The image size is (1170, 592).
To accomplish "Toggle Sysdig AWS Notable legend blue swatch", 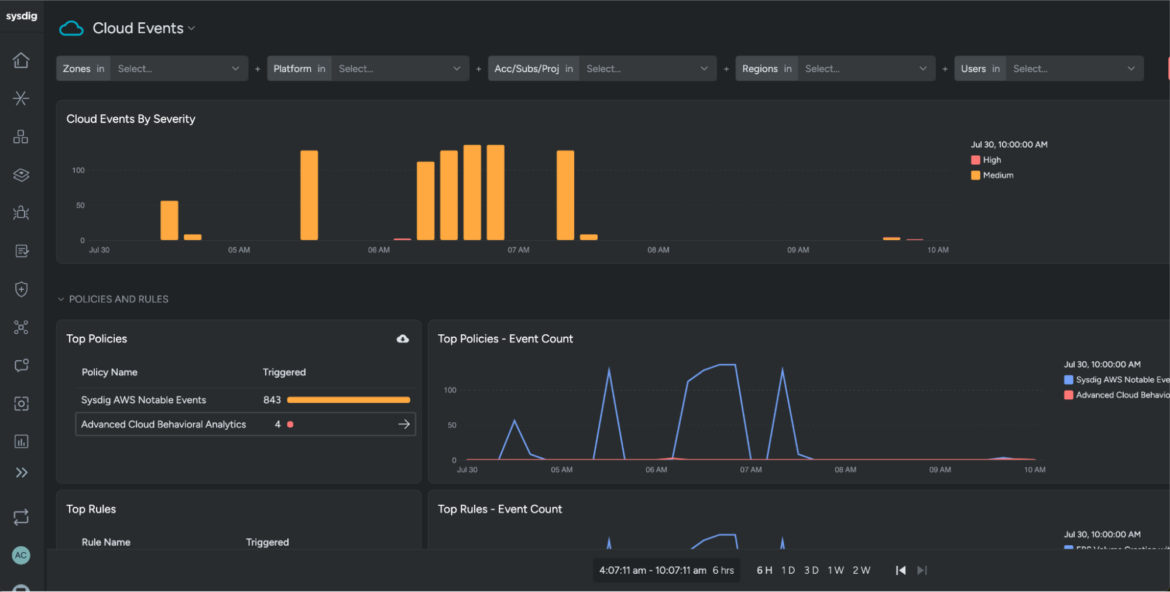I will 1069,380.
